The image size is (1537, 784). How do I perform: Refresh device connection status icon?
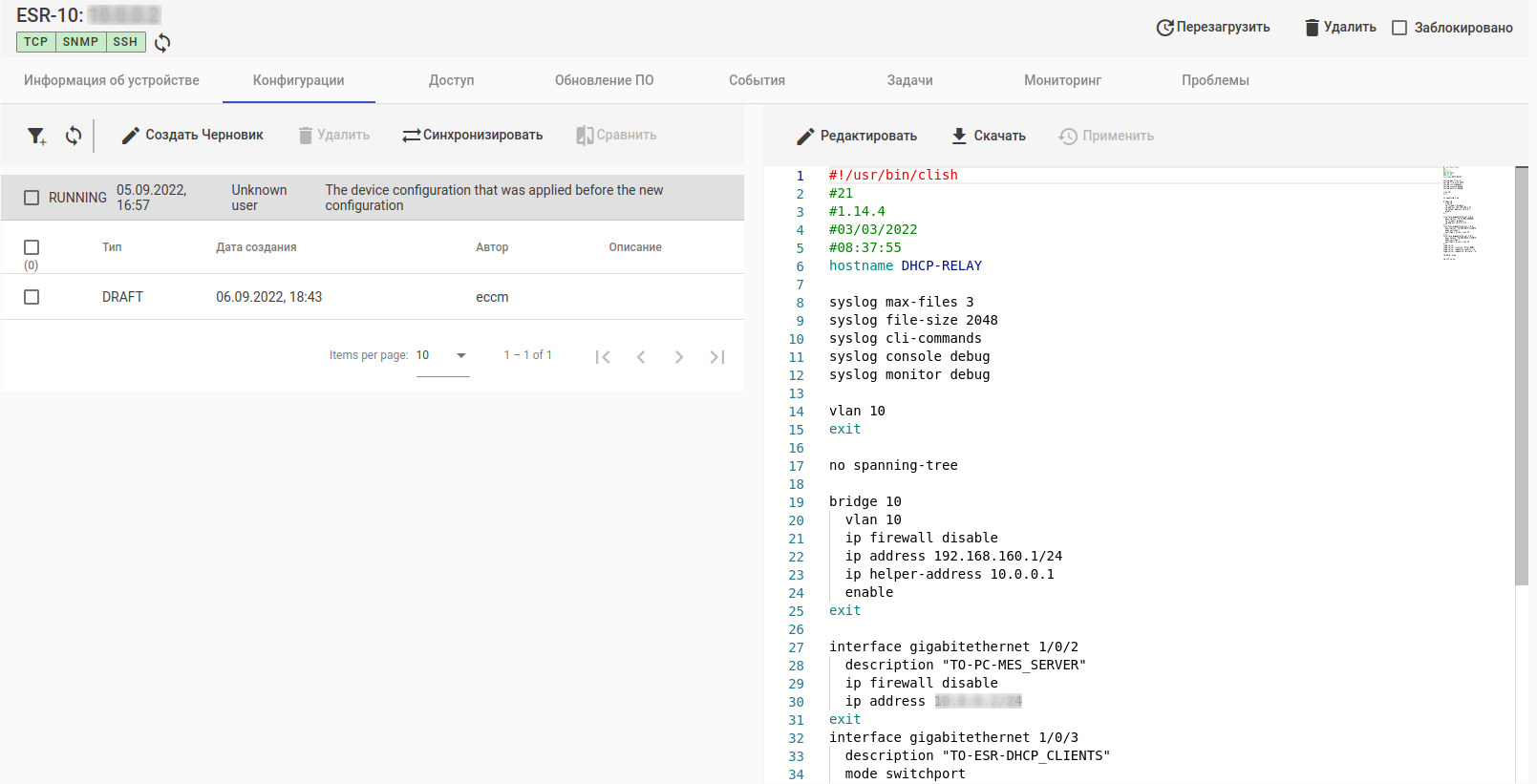point(162,42)
